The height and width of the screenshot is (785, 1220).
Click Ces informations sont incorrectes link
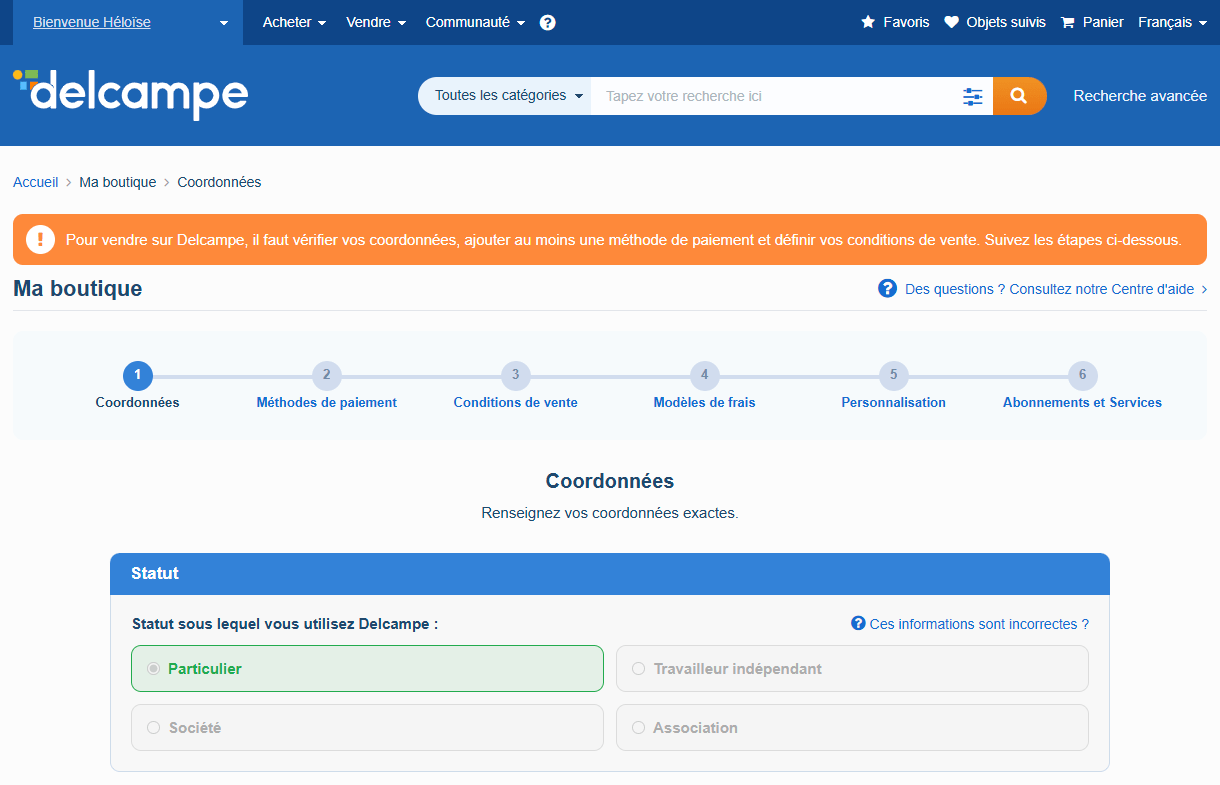[979, 624]
